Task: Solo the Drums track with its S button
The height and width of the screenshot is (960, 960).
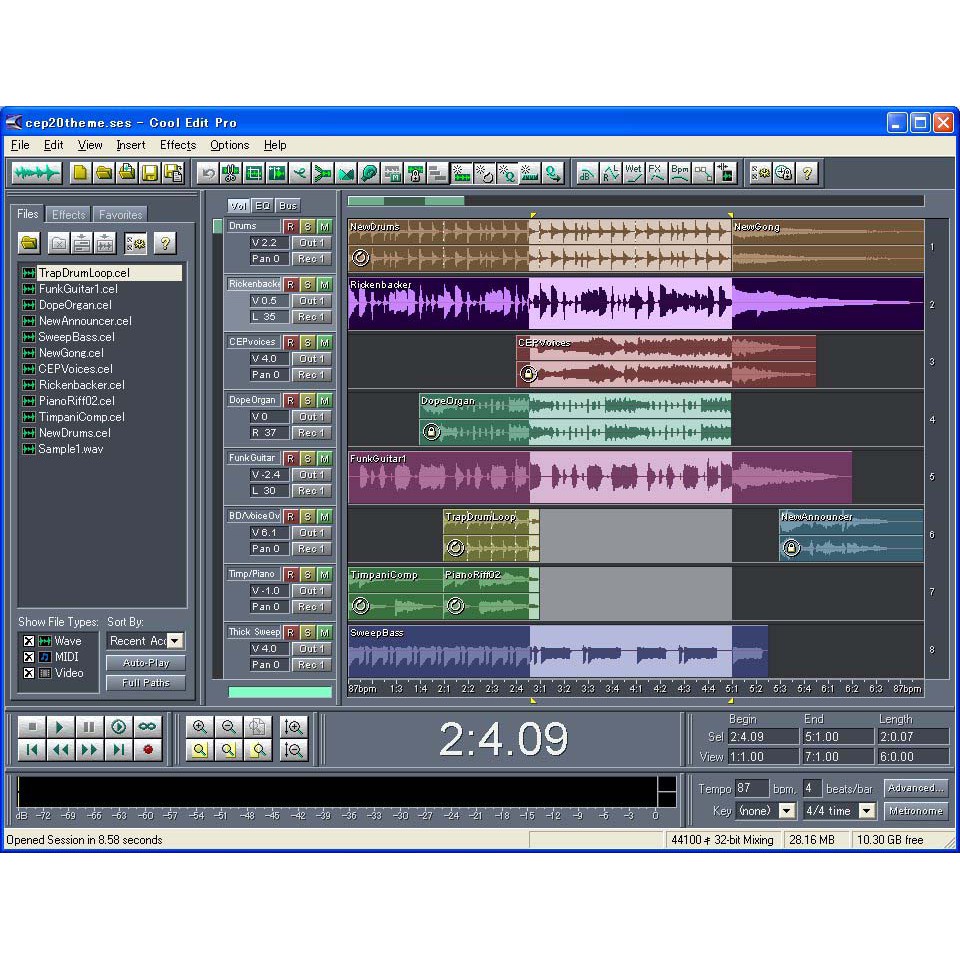Action: 307,227
